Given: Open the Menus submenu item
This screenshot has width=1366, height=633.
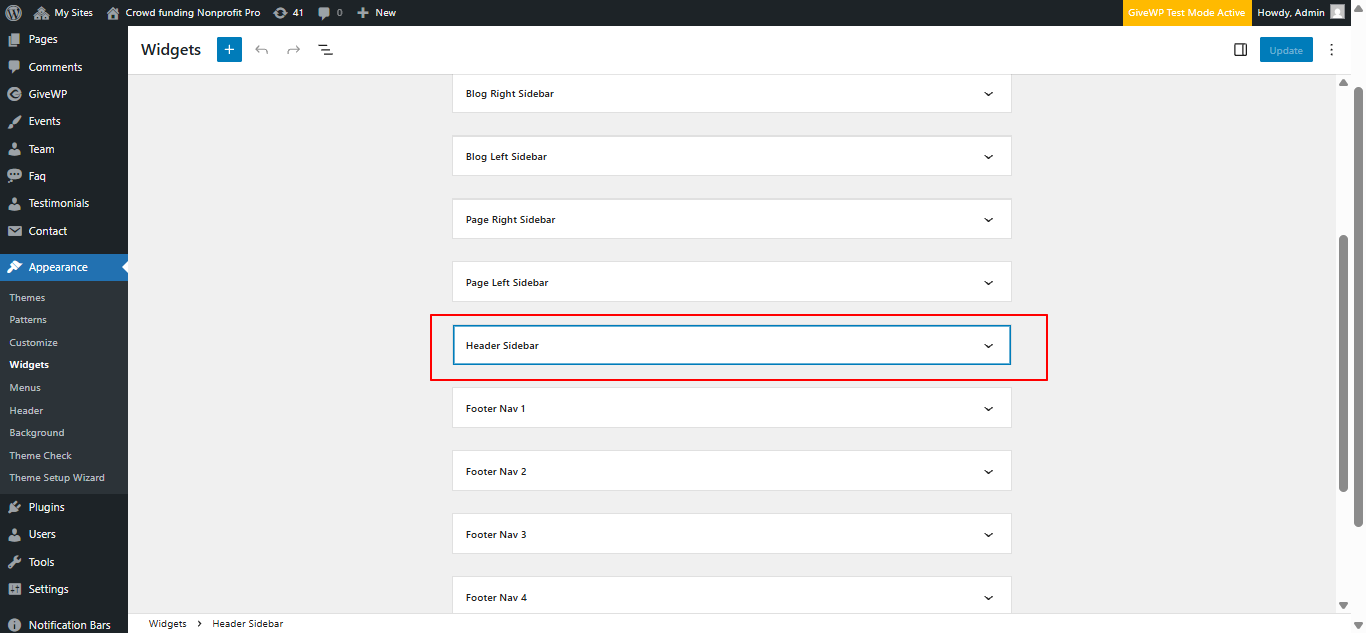Looking at the screenshot, I should [x=25, y=388].
